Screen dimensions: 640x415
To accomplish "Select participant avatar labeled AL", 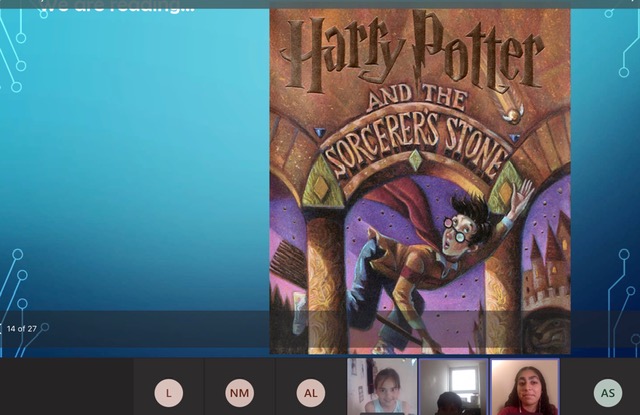I will click(x=311, y=393).
